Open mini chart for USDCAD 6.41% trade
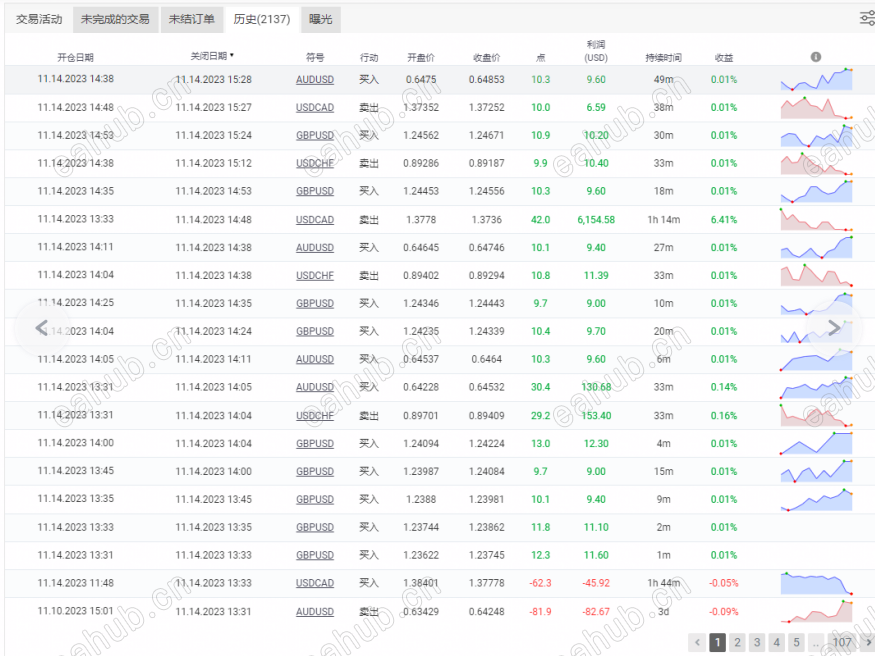 (816, 219)
